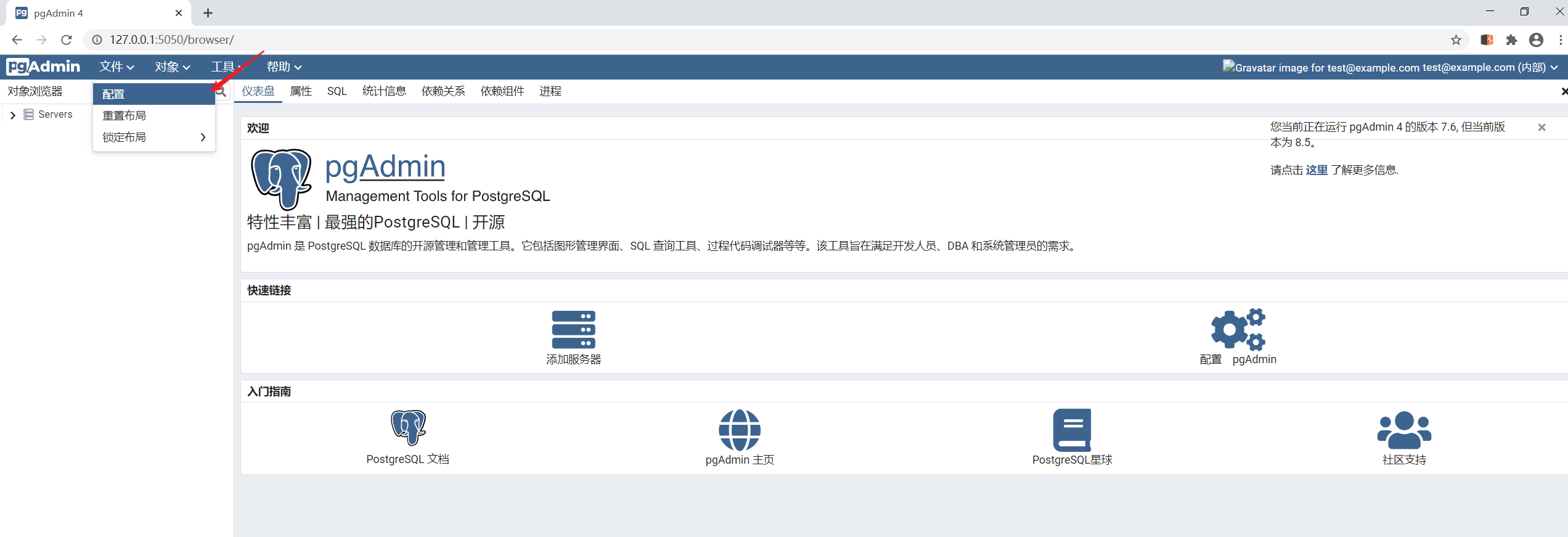1568x537 pixels.
Task: Close the pgAdmin 4 browser tab
Action: pos(179,13)
